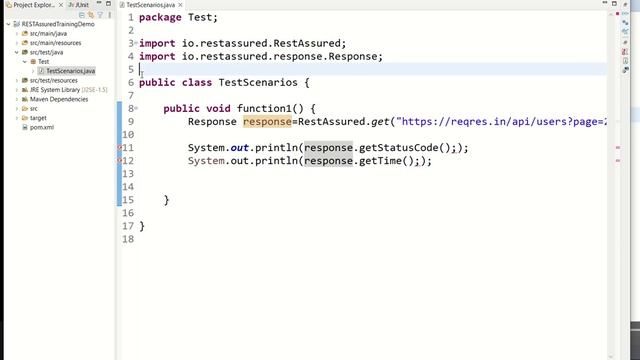
Task: Expand the src/test/resources folder
Action: tap(17, 80)
